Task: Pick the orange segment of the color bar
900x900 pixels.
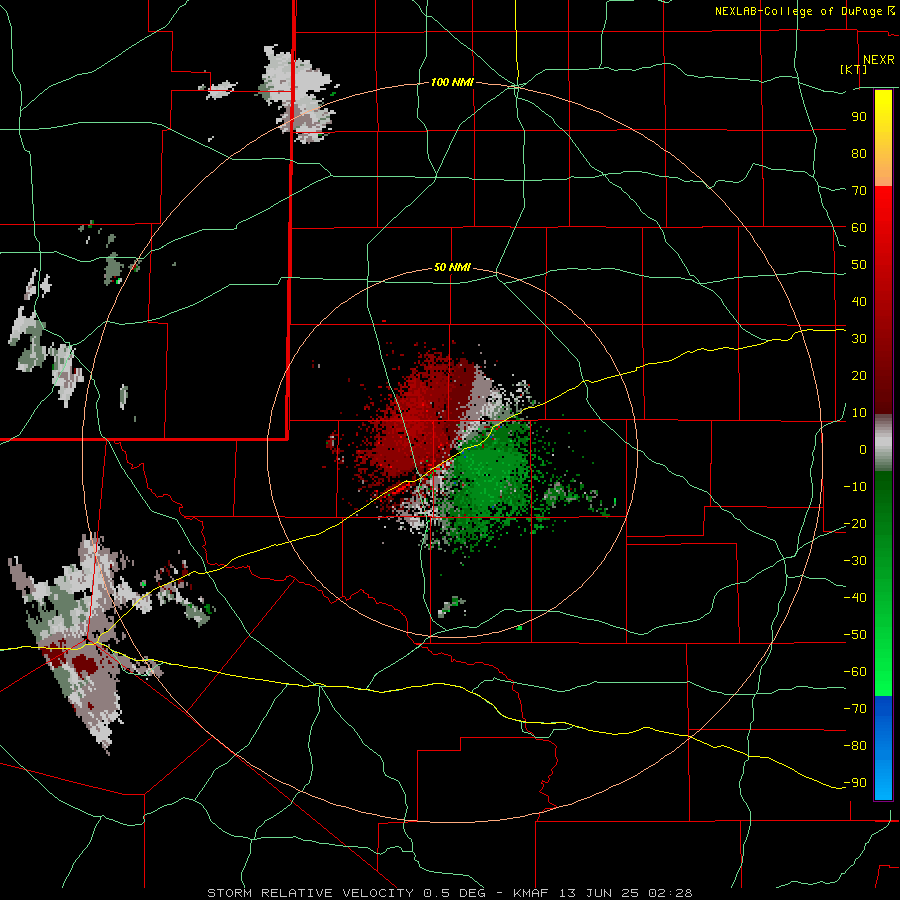Action: pos(883,171)
